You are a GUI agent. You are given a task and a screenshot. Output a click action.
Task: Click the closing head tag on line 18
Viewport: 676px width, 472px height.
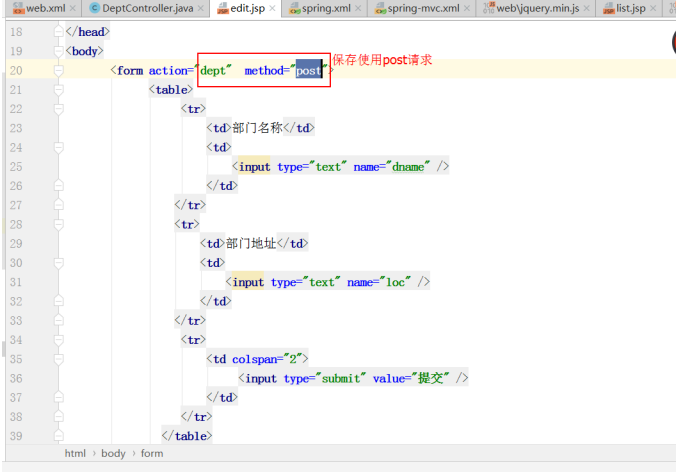point(88,32)
